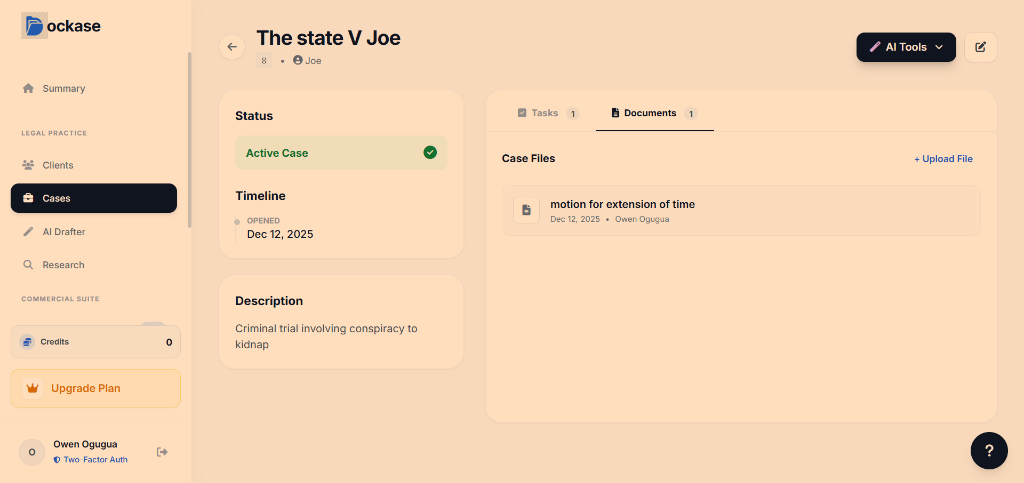This screenshot has width=1024, height=483.
Task: Click the sidebar vertical scrollbar
Action: point(189,140)
